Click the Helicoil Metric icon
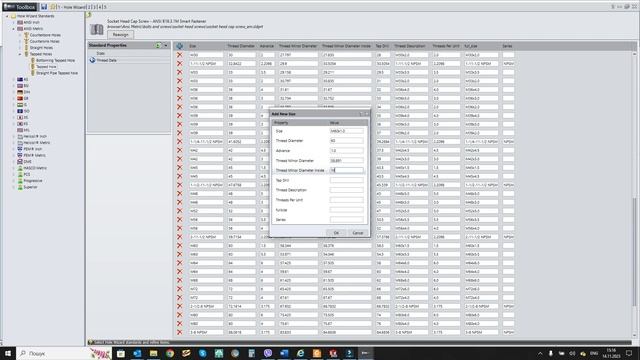Viewport: 640px width, 360px height. pos(20,143)
